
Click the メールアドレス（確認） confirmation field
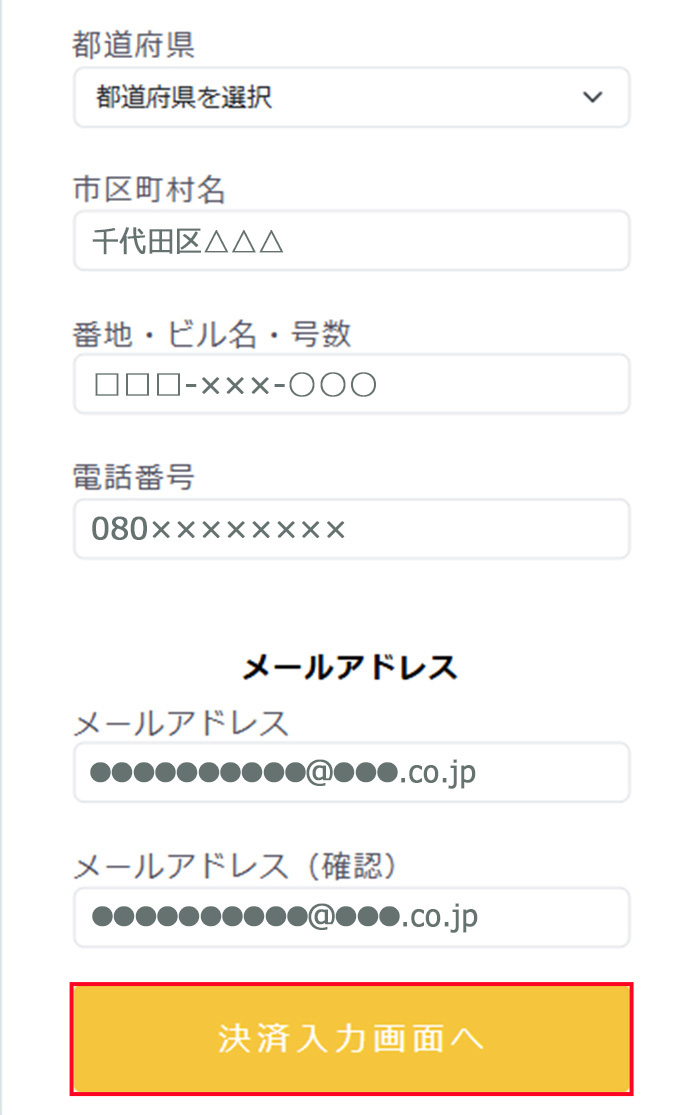point(350,917)
